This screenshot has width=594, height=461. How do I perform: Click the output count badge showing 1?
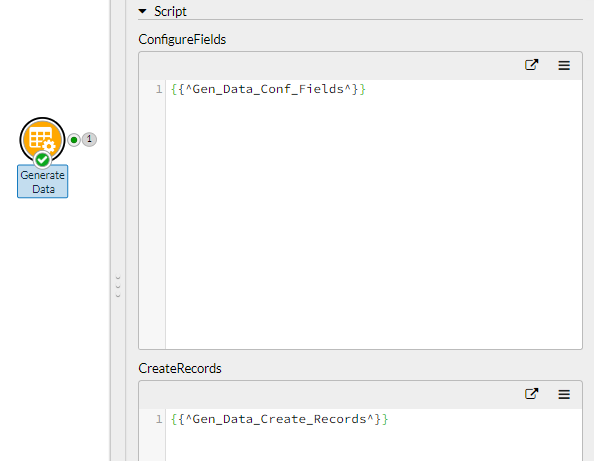tap(89, 139)
